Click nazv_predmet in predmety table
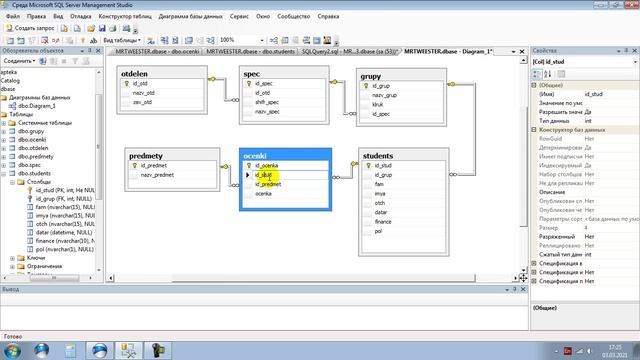640x360 pixels. click(x=157, y=175)
